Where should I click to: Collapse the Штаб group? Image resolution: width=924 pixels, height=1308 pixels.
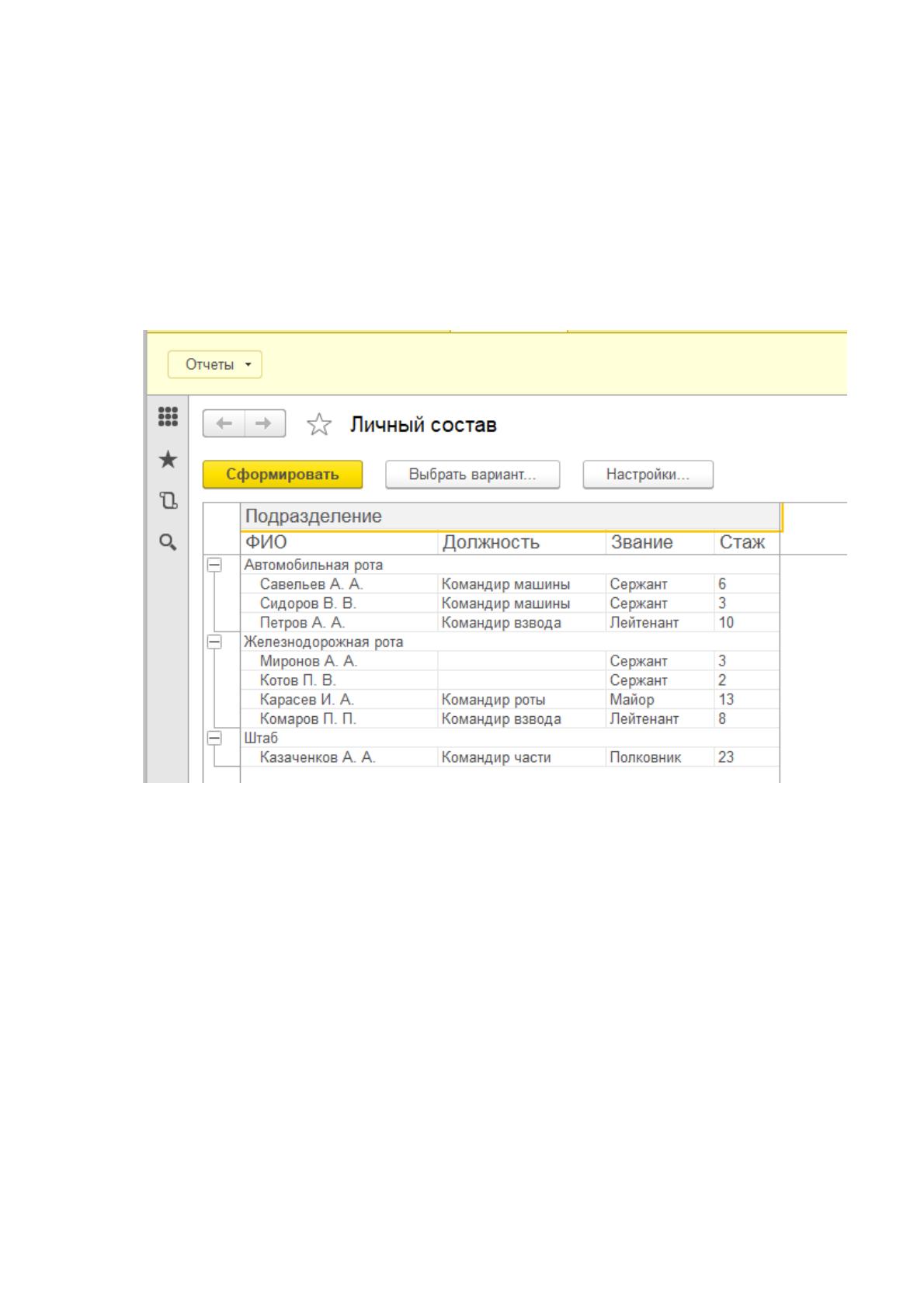click(214, 738)
